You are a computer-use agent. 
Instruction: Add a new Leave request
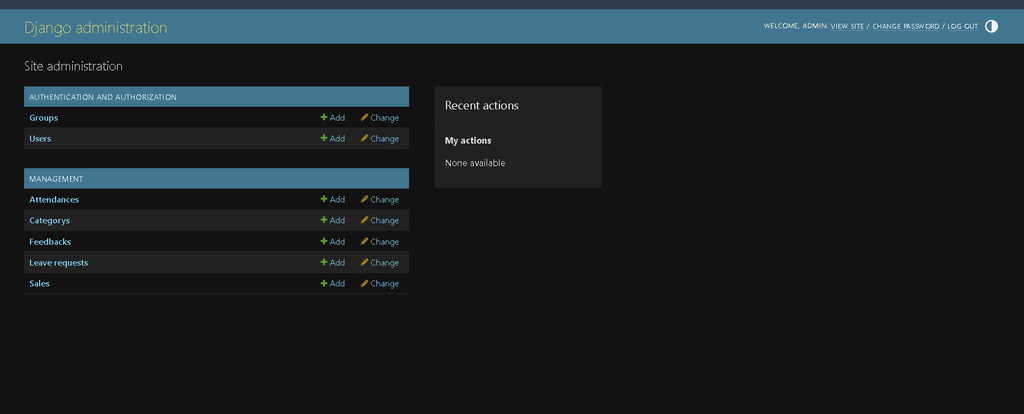[x=332, y=263]
